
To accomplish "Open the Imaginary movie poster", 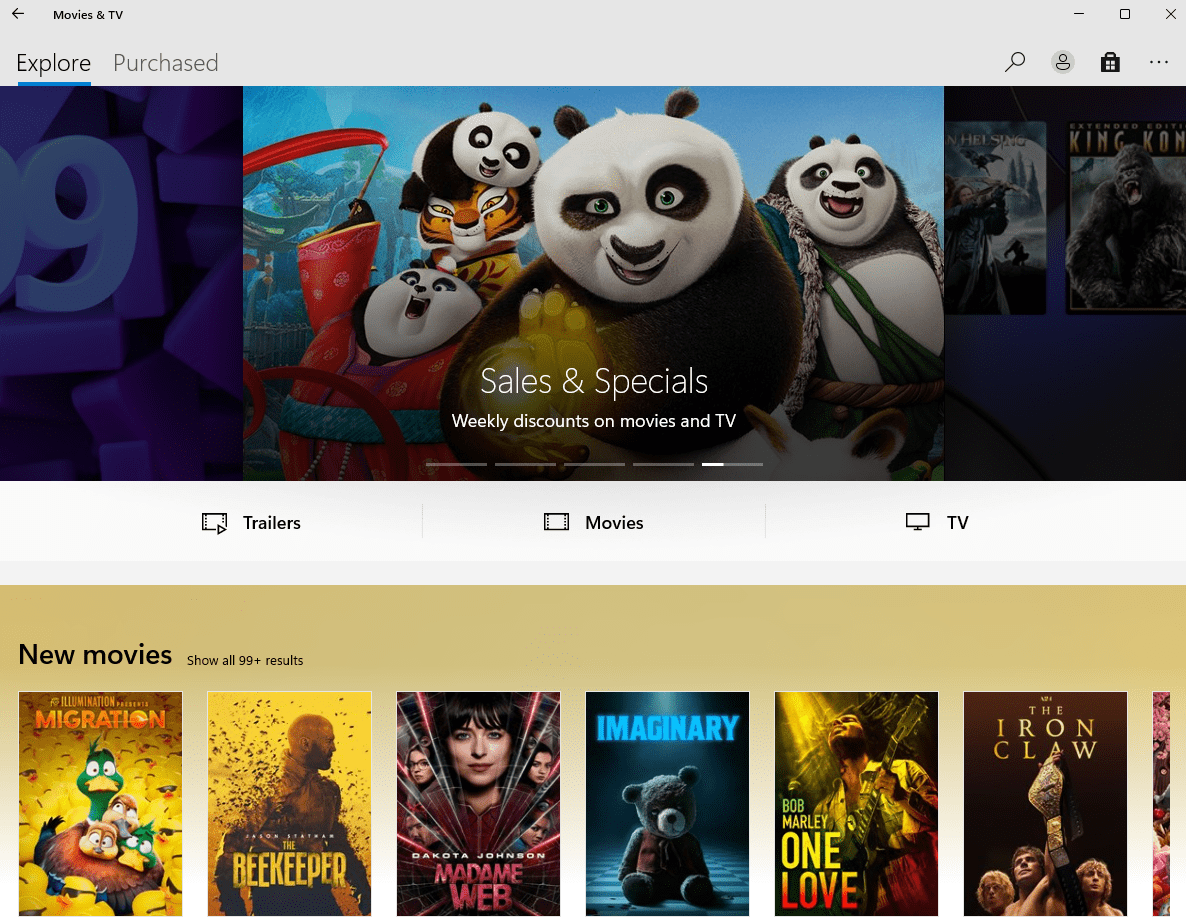I will point(667,803).
